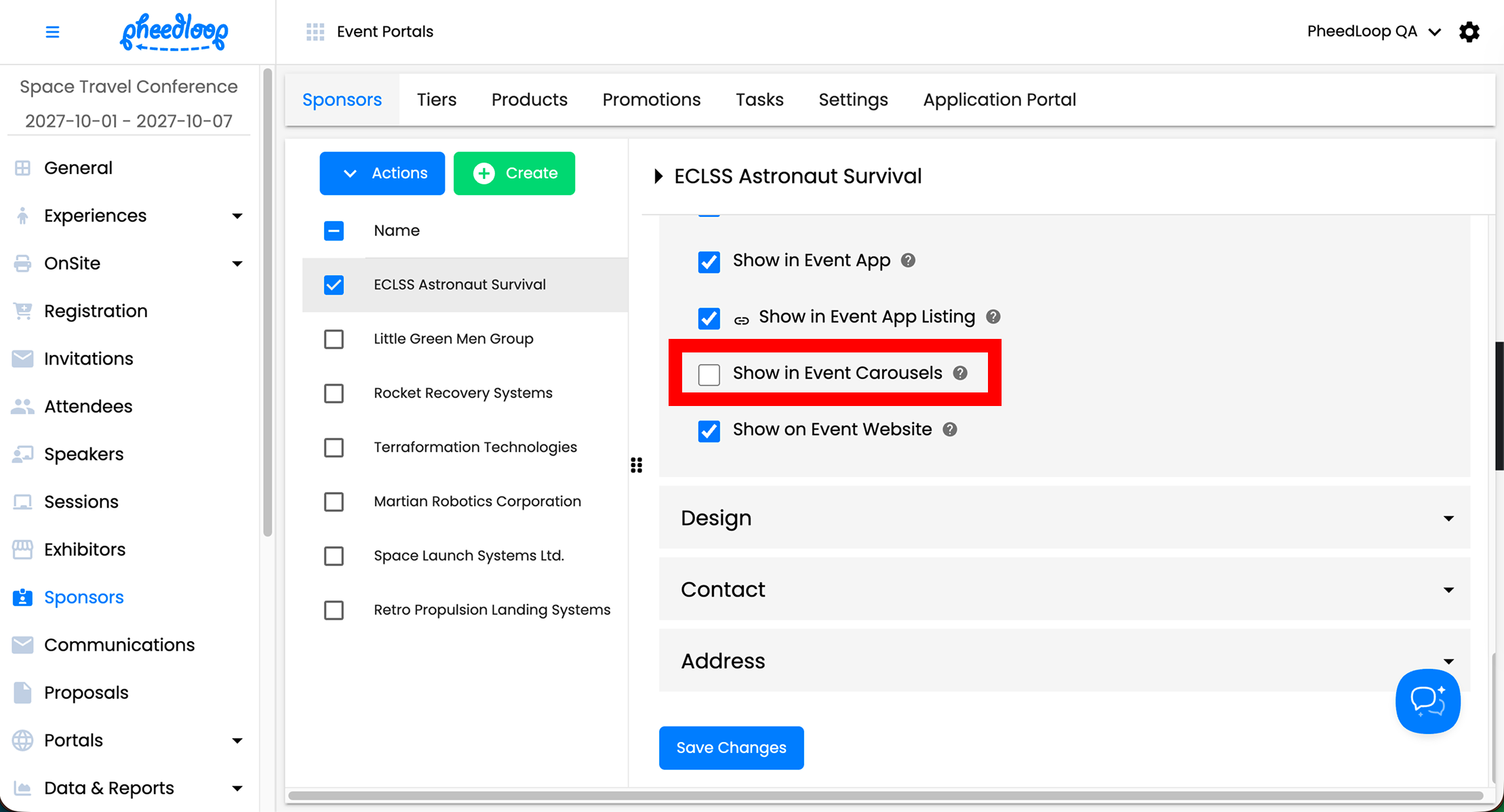Expand the Design section
Viewport: 1504px width, 812px height.
[x=1064, y=518]
